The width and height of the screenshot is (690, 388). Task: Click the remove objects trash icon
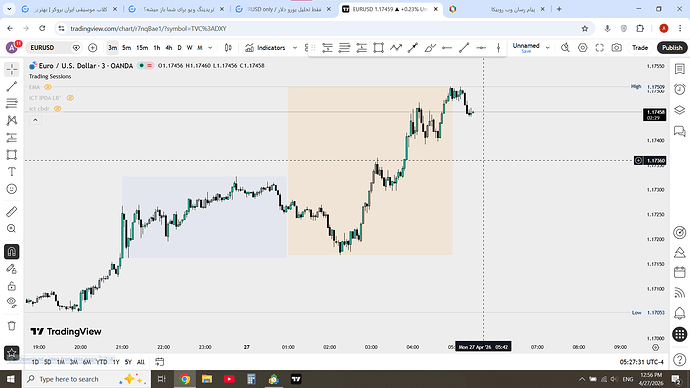(12, 326)
